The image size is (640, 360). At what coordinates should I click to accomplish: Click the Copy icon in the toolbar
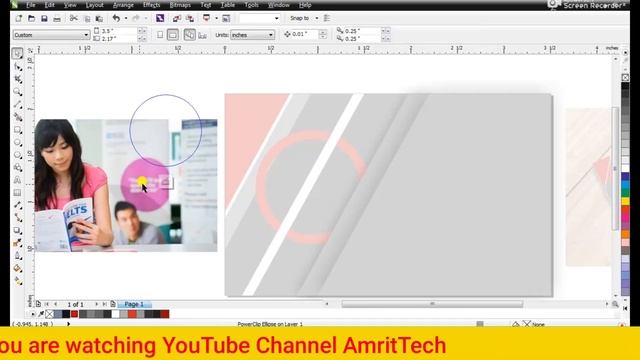click(87, 18)
